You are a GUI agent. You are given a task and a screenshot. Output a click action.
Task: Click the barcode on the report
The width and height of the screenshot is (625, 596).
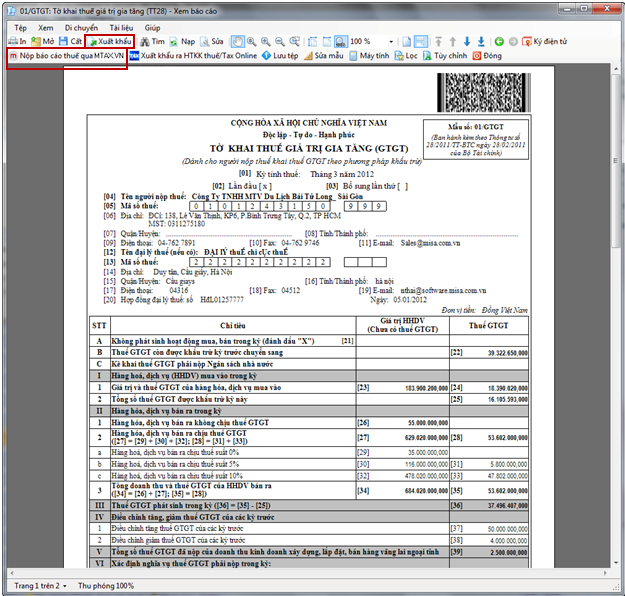[484, 92]
